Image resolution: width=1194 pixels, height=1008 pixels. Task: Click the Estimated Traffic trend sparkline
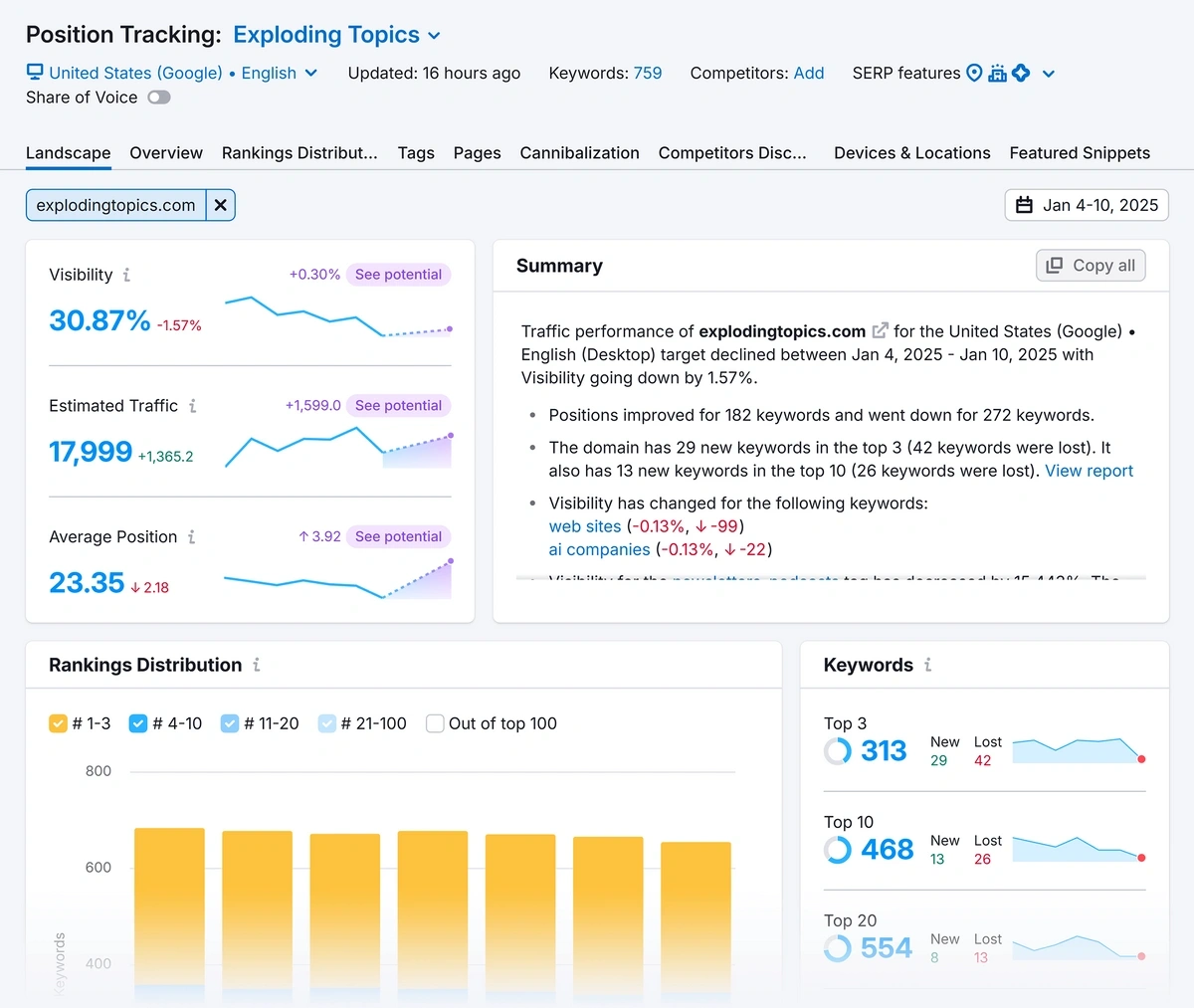(338, 448)
